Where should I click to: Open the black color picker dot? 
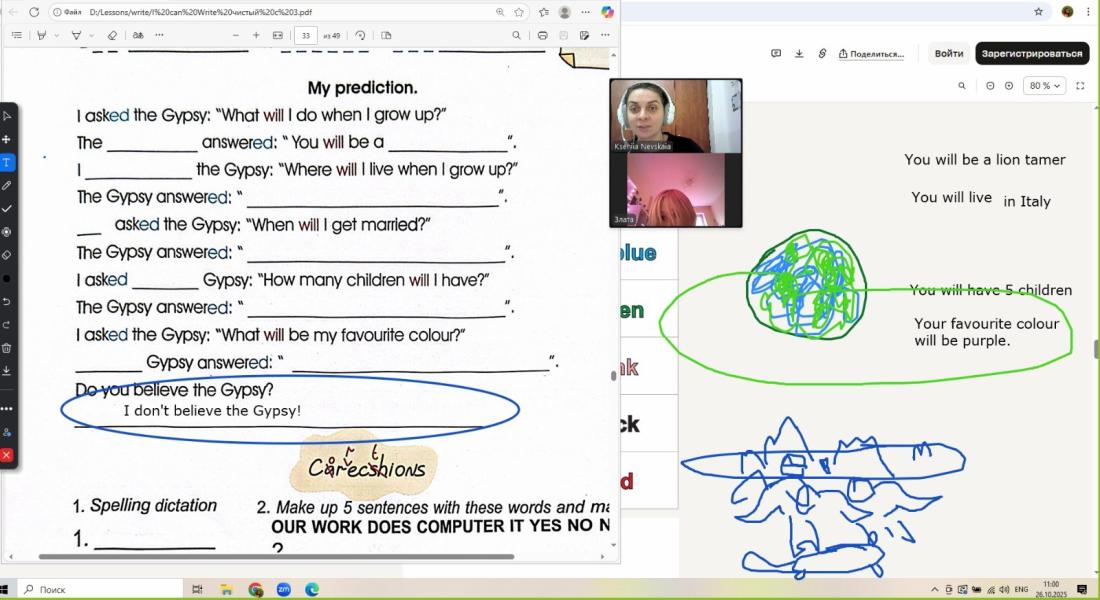7,278
